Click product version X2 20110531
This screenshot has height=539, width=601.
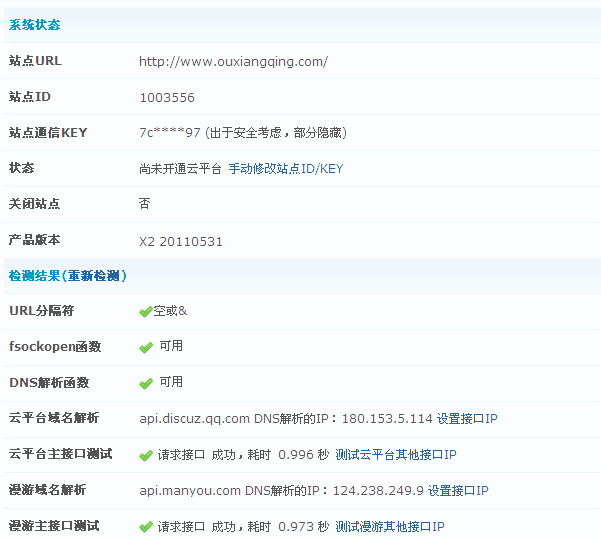181,242
